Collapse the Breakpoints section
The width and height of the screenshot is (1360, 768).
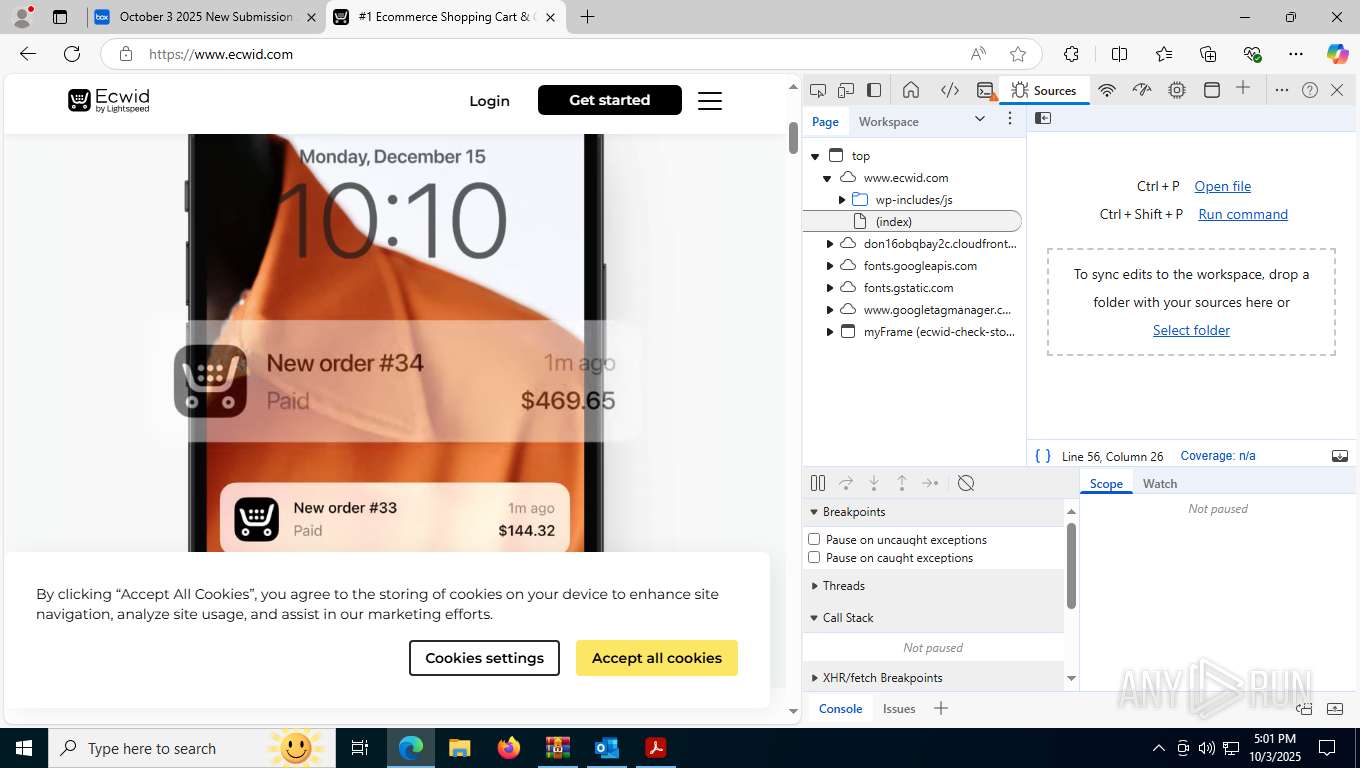[x=934, y=511]
